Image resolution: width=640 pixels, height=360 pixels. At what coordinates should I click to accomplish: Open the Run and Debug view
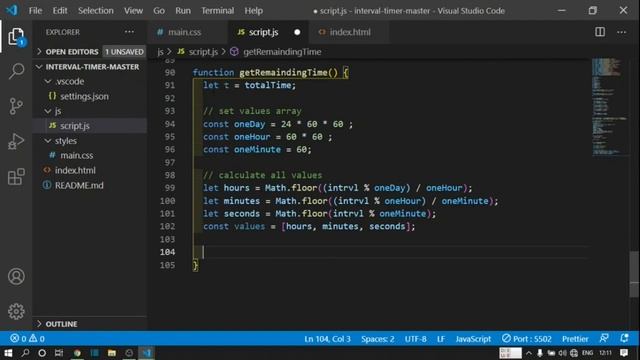point(16,141)
